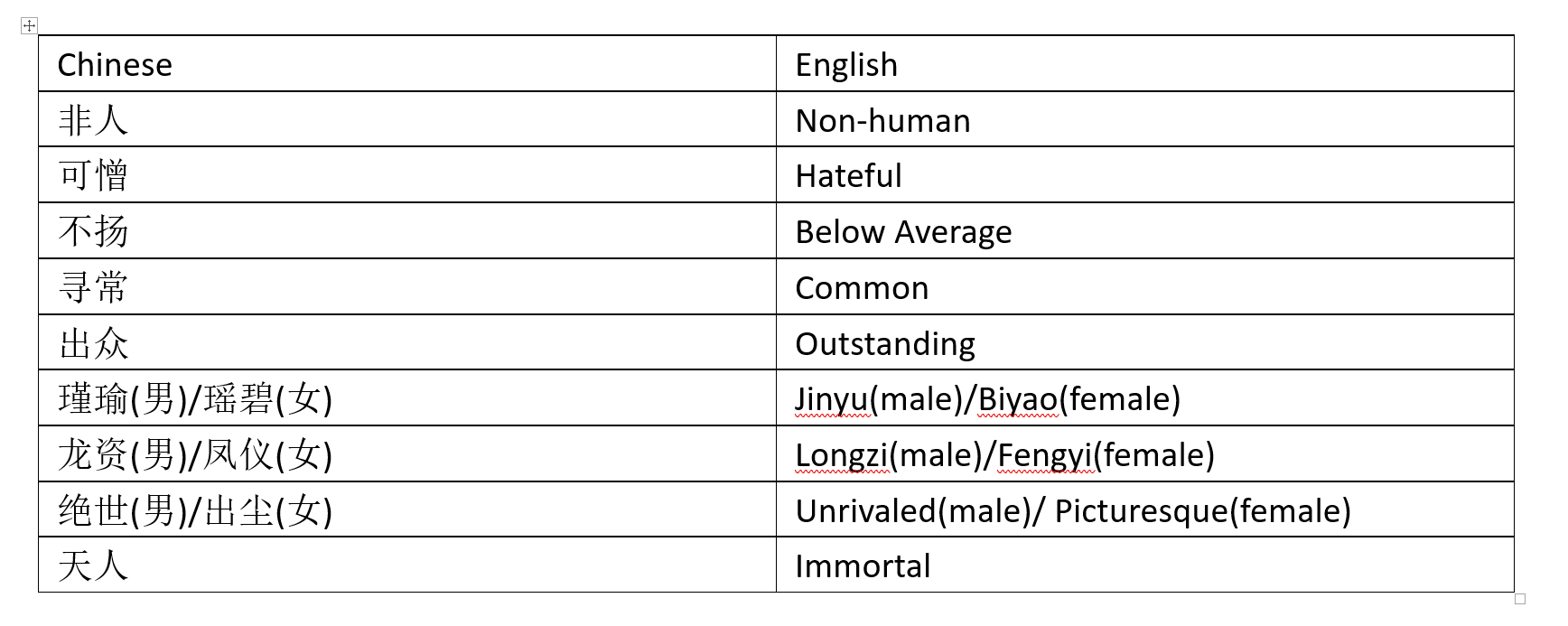This screenshot has width=1568, height=626.
Task: Click the 'Immortal' table cell
Action: click(863, 566)
